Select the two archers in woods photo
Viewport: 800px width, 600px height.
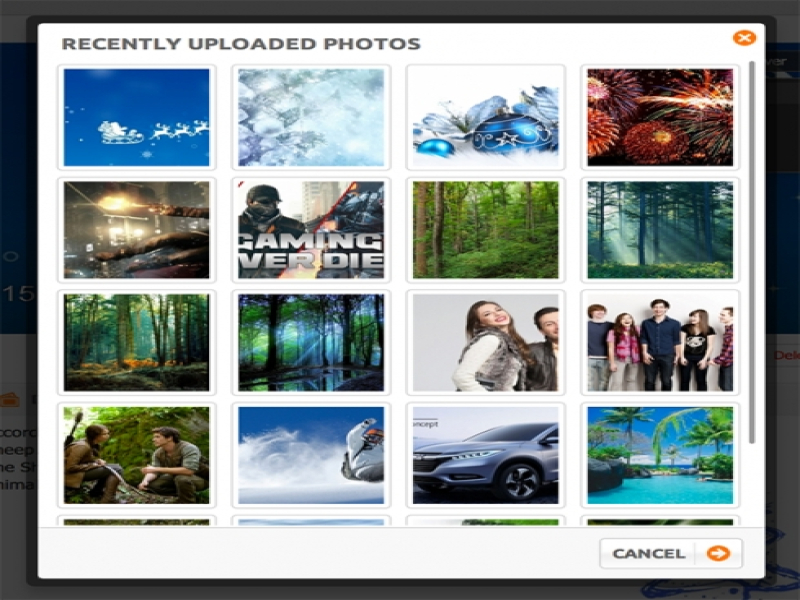coord(137,455)
